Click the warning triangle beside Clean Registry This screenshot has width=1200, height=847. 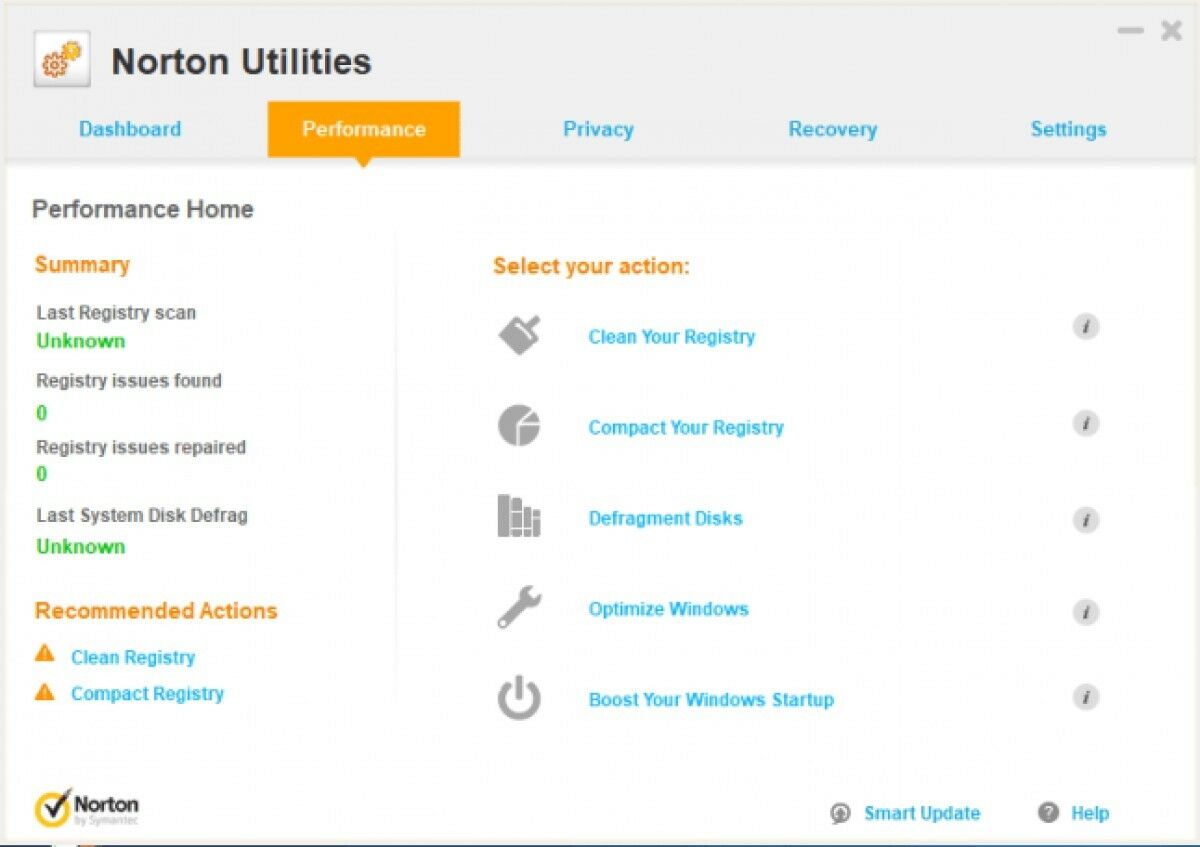pos(45,656)
